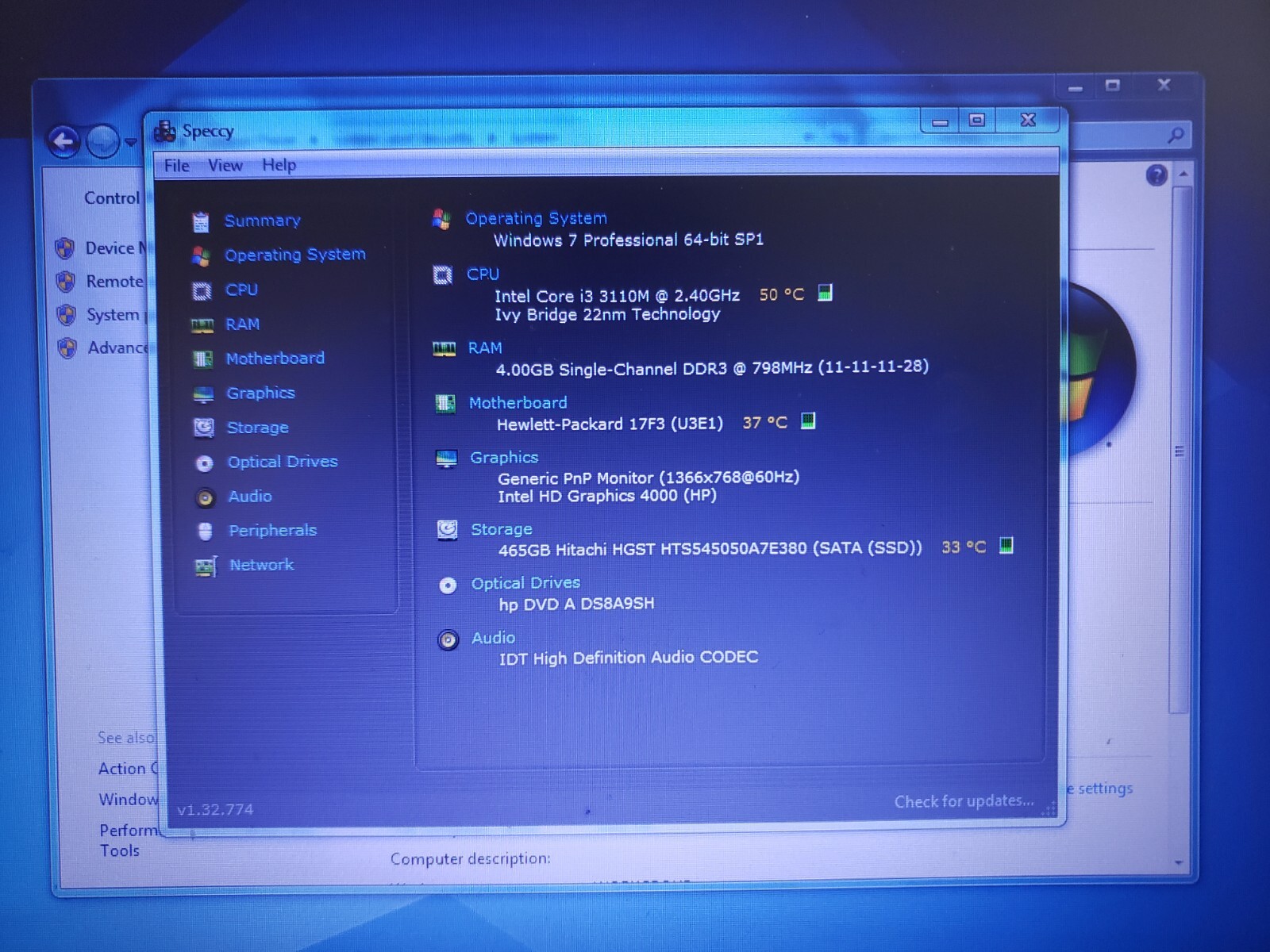Click the Speccy version text v1.32.774
The width and height of the screenshot is (1270, 952).
click(215, 810)
